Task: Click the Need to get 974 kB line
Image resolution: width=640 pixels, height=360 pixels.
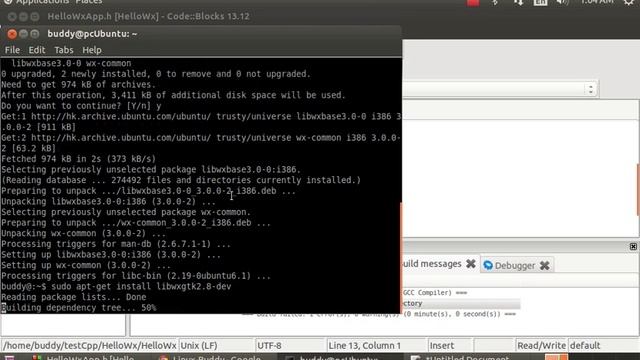Action: click(78, 84)
